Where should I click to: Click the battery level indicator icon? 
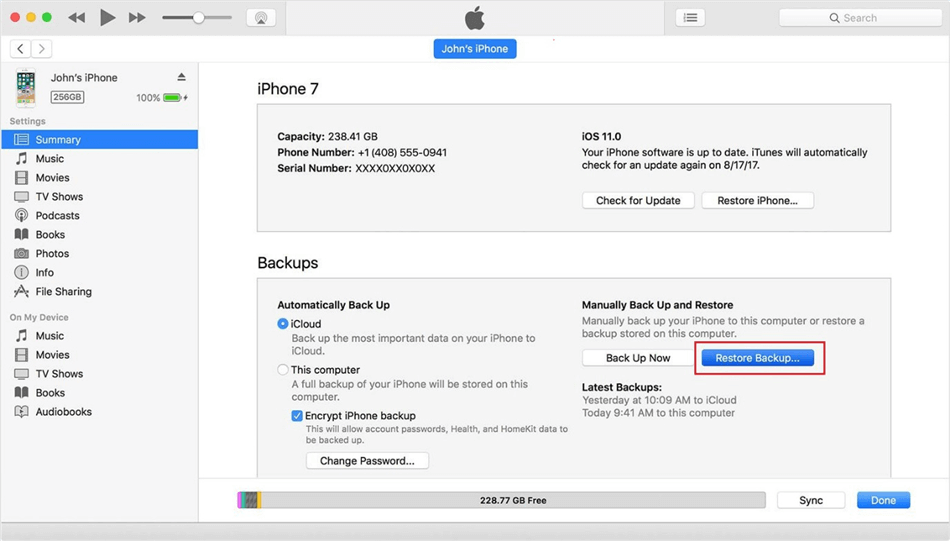point(173,98)
